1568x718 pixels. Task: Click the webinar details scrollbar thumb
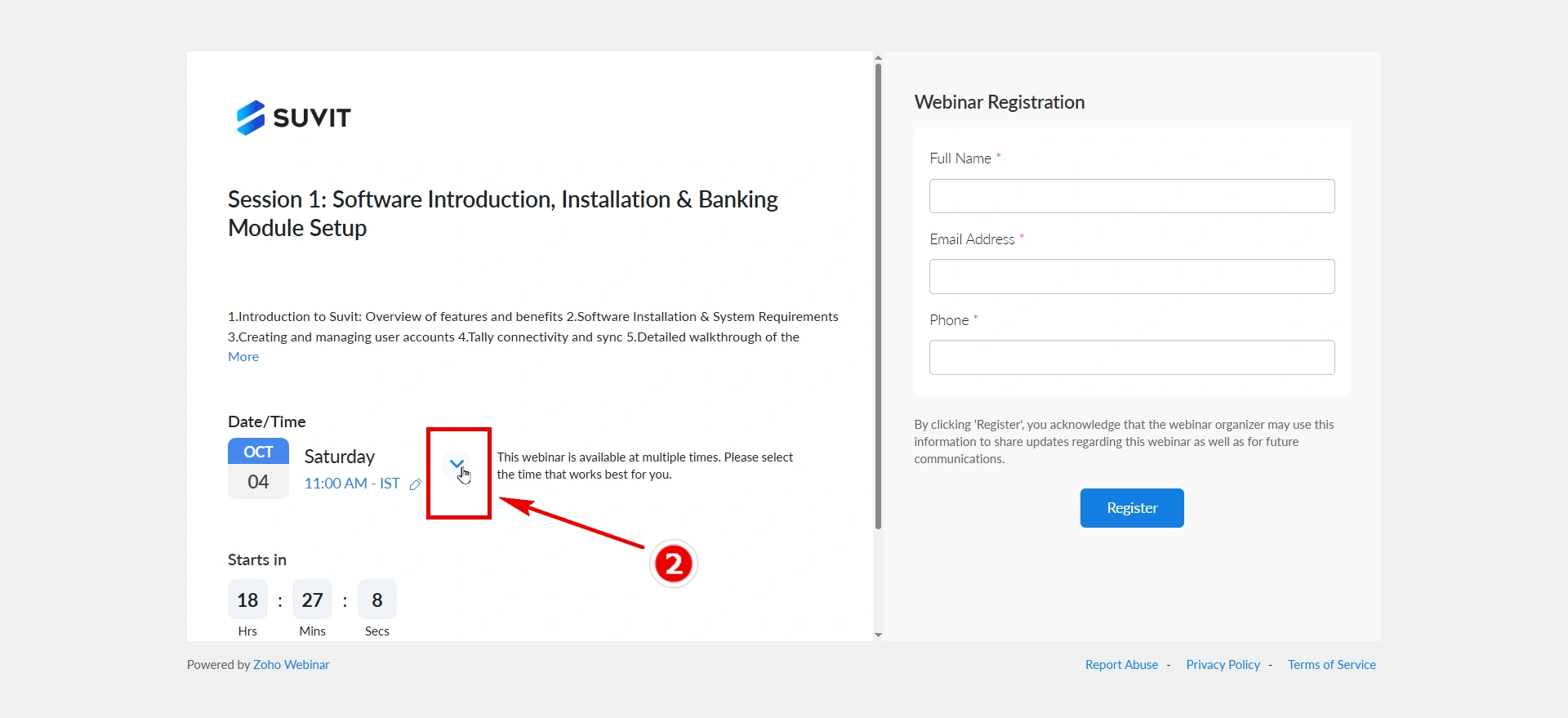coord(878,294)
